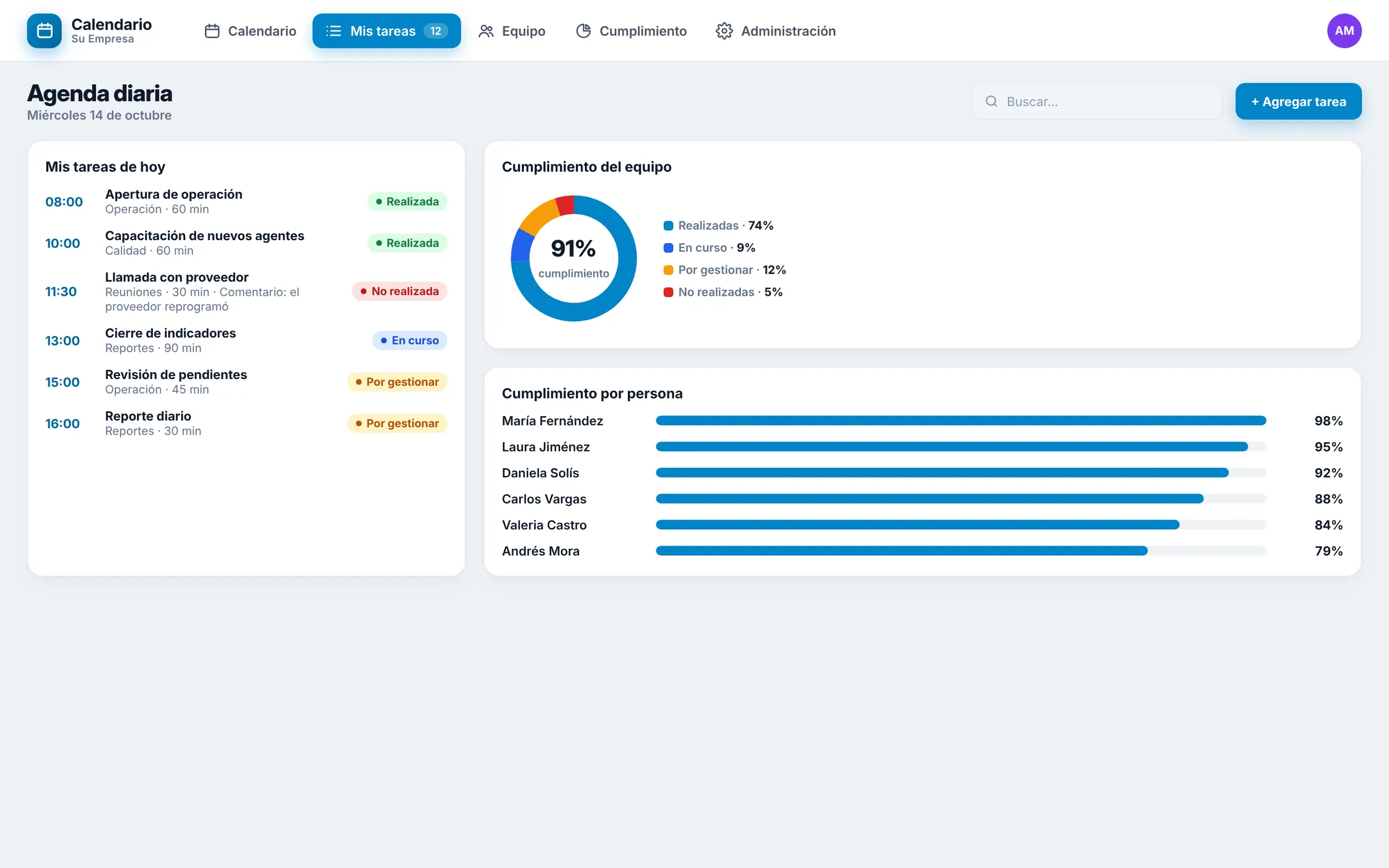The image size is (1389, 868).
Task: Click Por gestionar badge for Revisión de pendientes
Action: pyautogui.click(x=397, y=382)
